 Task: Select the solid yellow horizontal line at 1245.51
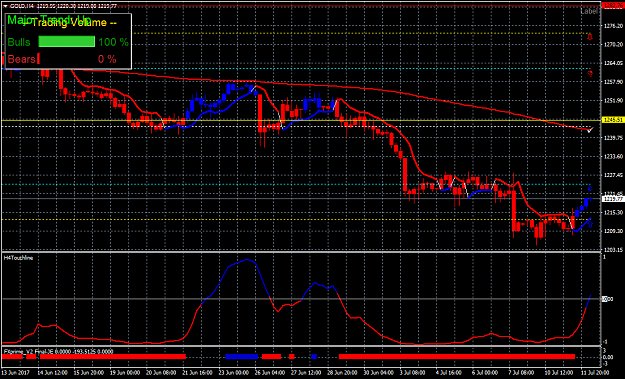coord(301,120)
